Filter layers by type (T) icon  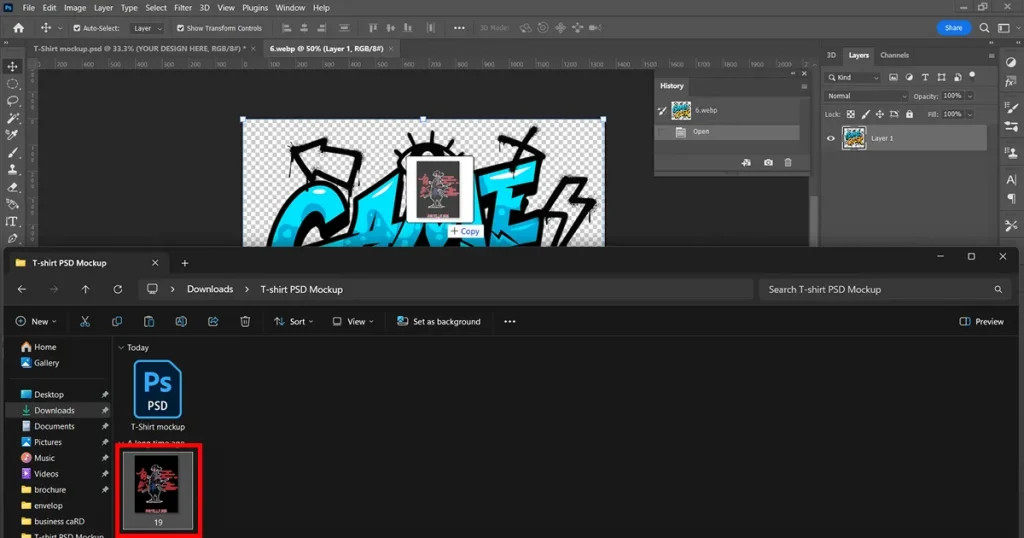point(925,77)
